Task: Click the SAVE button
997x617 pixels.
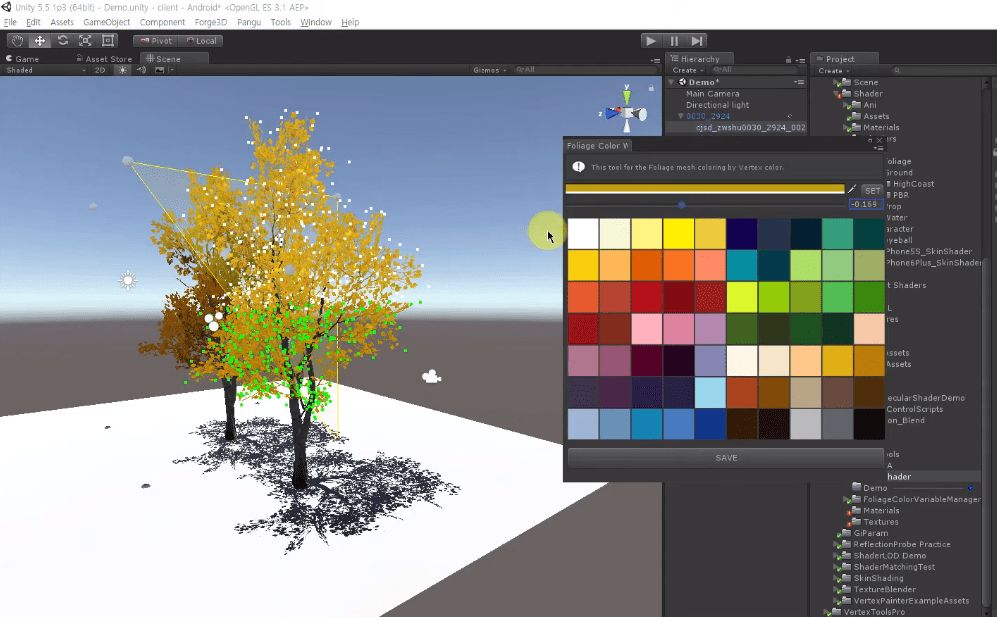Action: point(726,457)
